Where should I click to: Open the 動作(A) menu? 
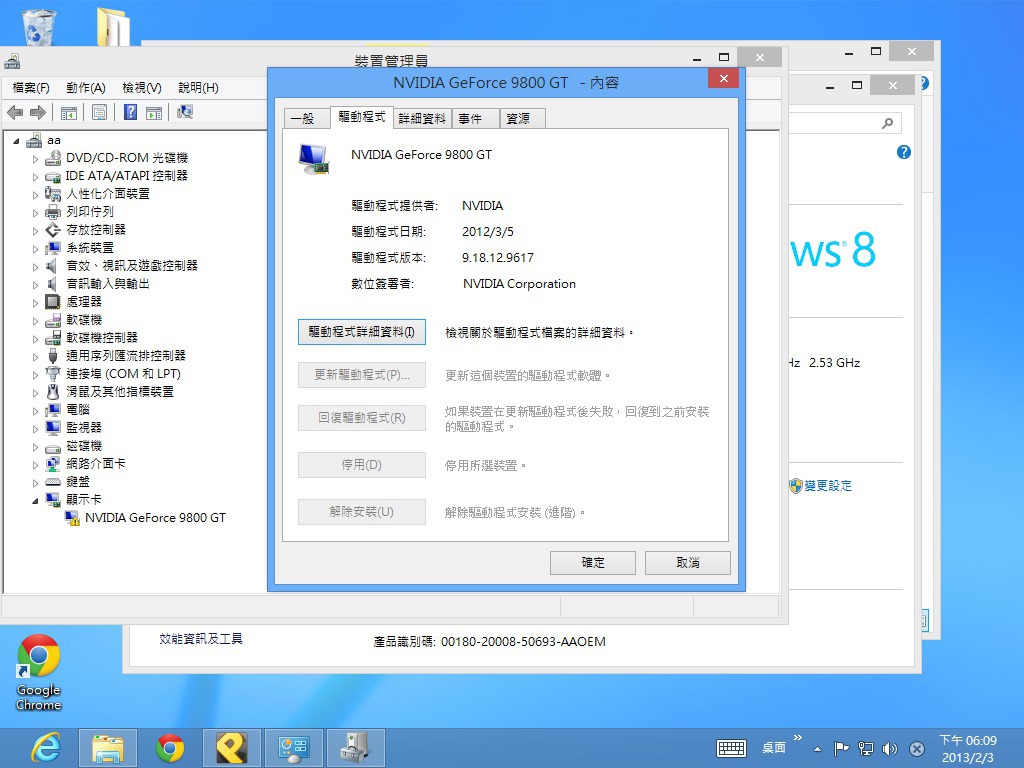(x=86, y=88)
